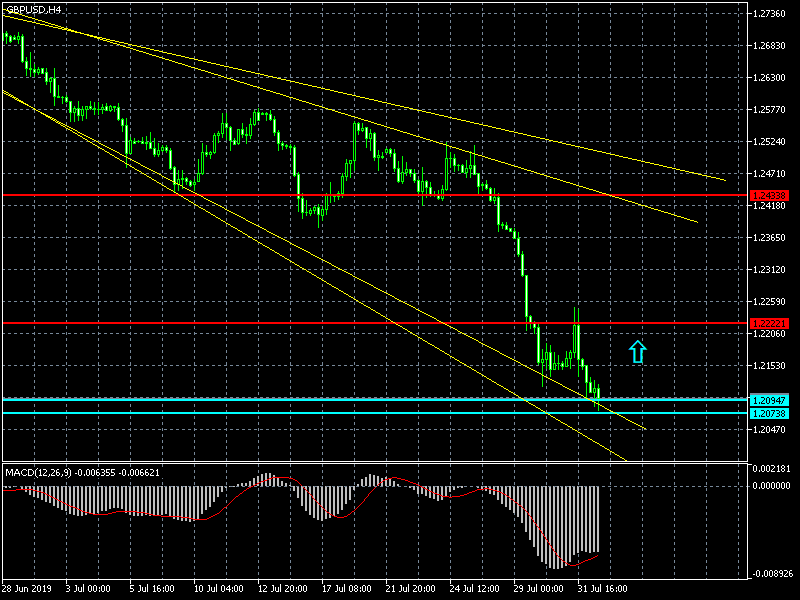Click the 28 Jun 2019 date label
This screenshot has width=800, height=600.
pyautogui.click(x=27, y=589)
